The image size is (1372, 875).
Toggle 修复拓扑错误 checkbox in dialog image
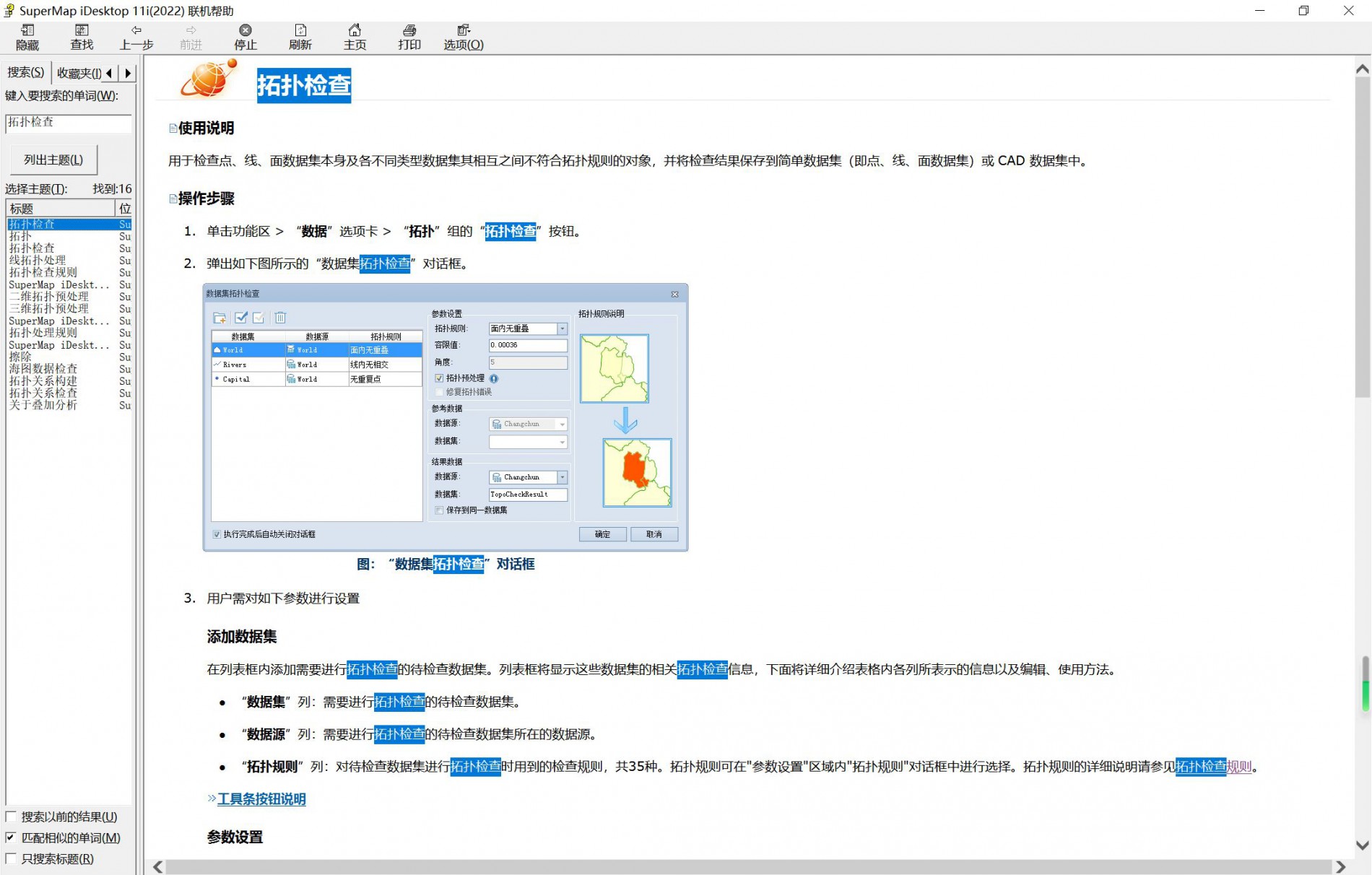point(439,392)
